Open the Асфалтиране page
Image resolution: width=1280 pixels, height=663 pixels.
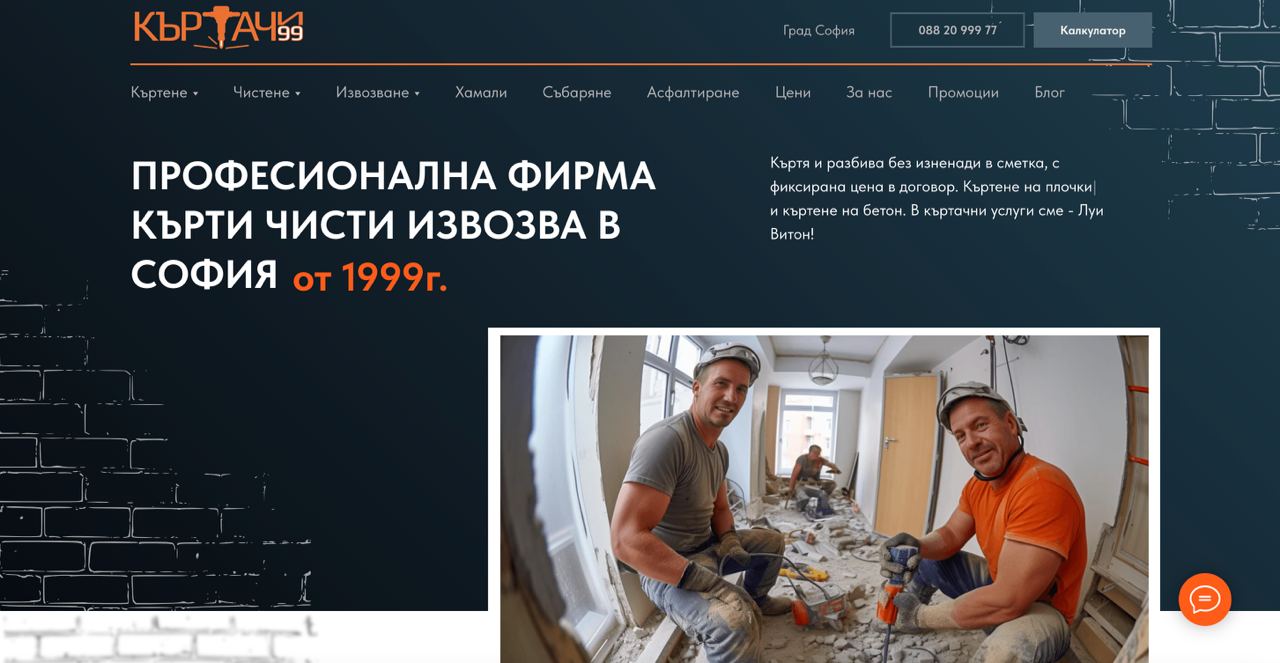pos(693,92)
